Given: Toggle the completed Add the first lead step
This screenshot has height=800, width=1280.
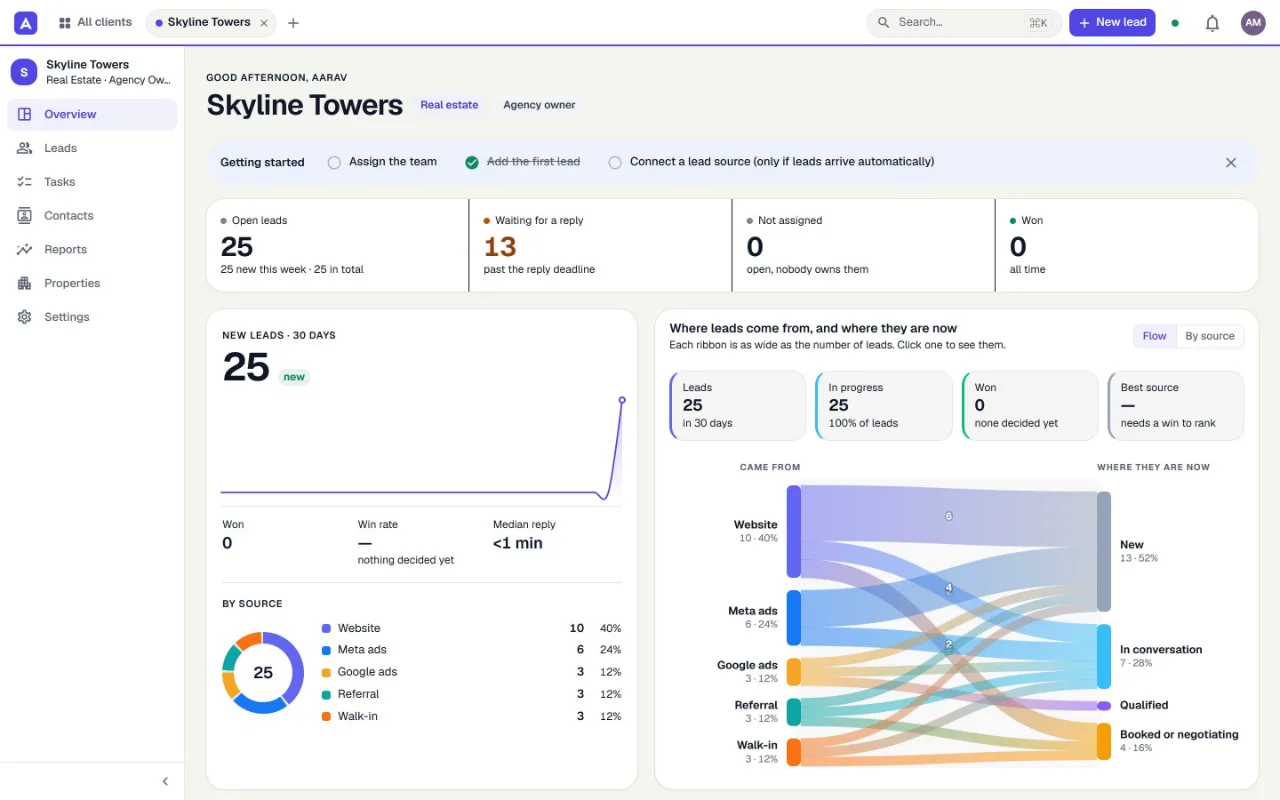Looking at the screenshot, I should [472, 162].
